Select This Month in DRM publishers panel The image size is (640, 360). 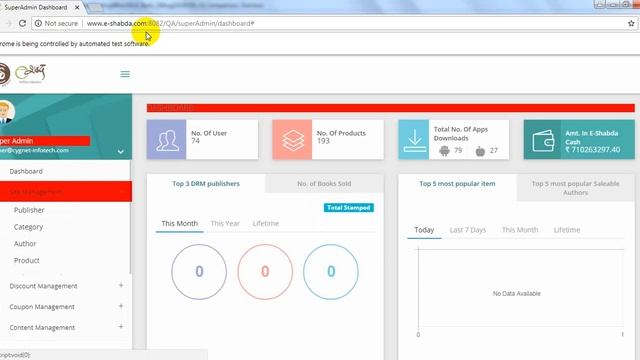pyautogui.click(x=180, y=223)
